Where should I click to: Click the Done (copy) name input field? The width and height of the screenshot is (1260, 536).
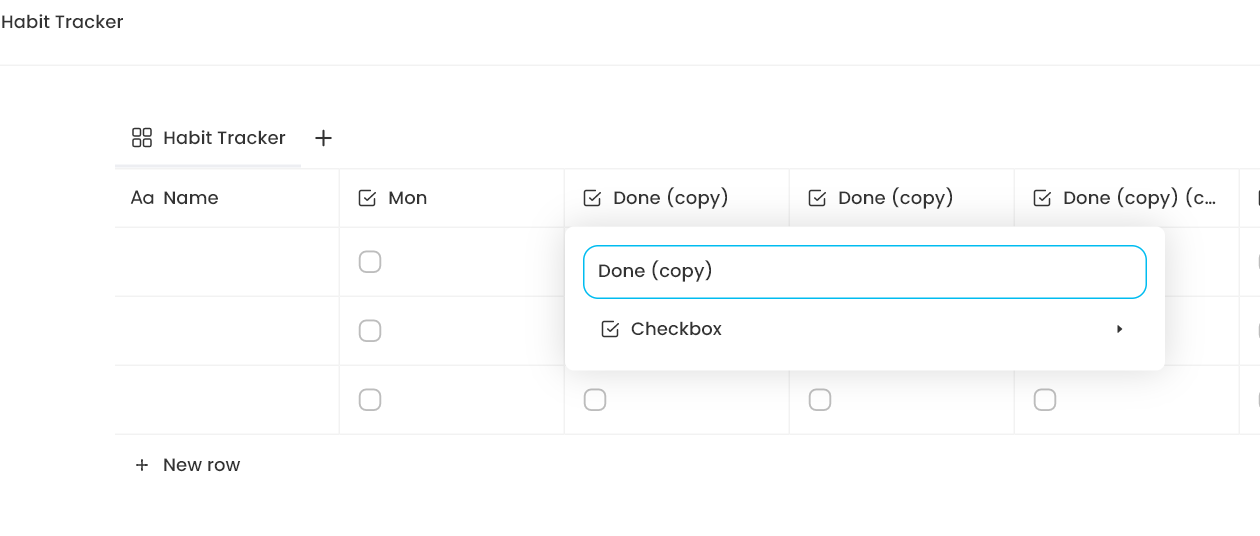tap(864, 272)
